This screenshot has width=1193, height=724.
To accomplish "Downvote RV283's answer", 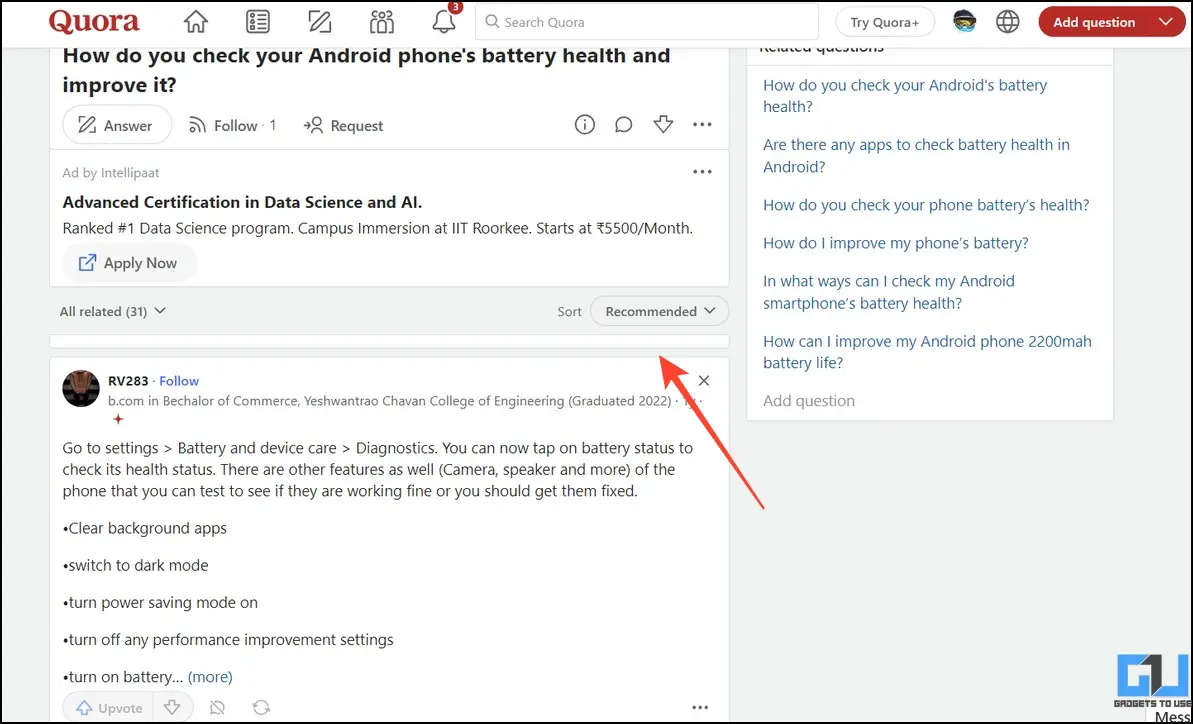I will pyautogui.click(x=172, y=708).
